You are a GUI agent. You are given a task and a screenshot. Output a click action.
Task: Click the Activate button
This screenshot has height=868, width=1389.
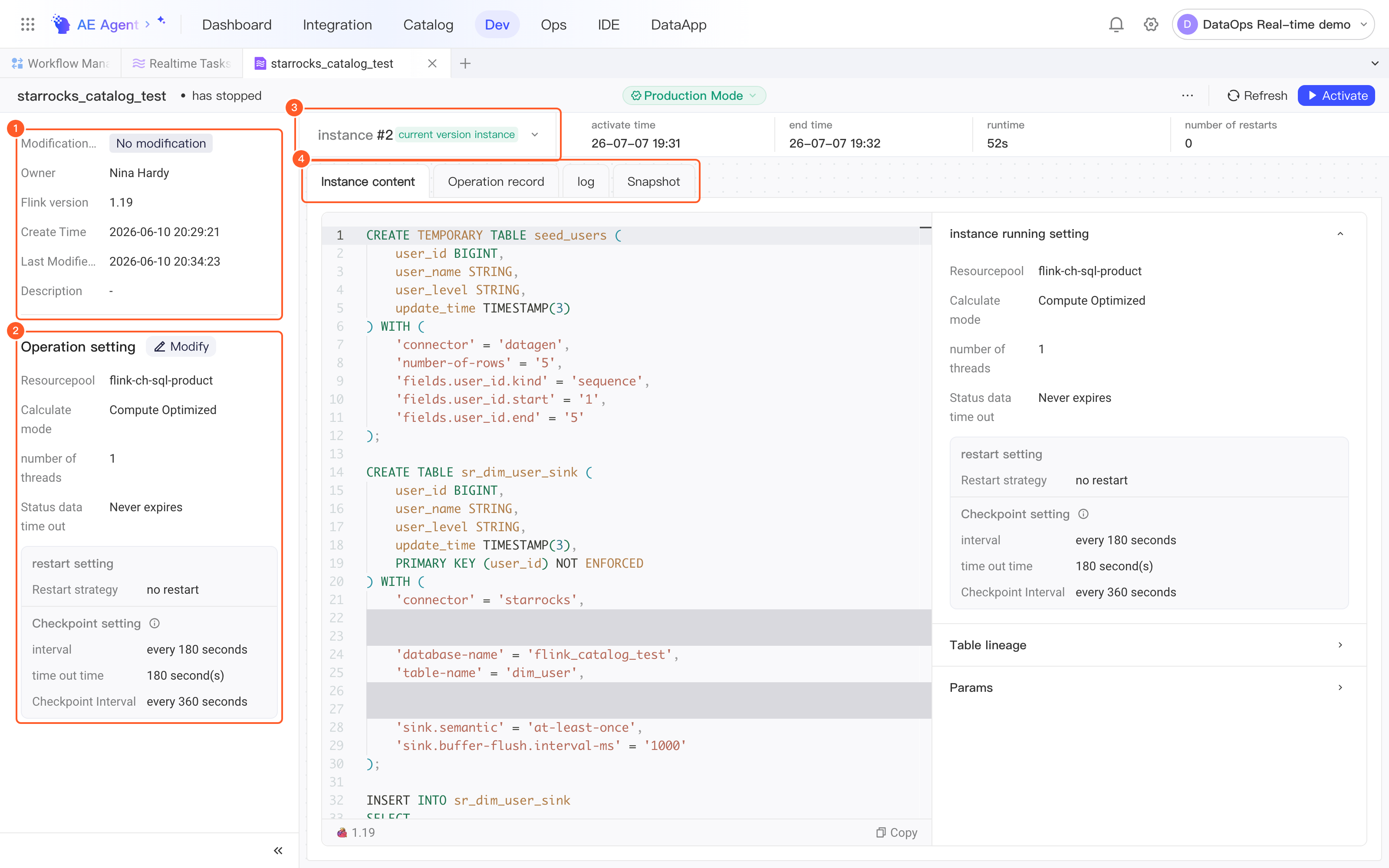point(1336,96)
